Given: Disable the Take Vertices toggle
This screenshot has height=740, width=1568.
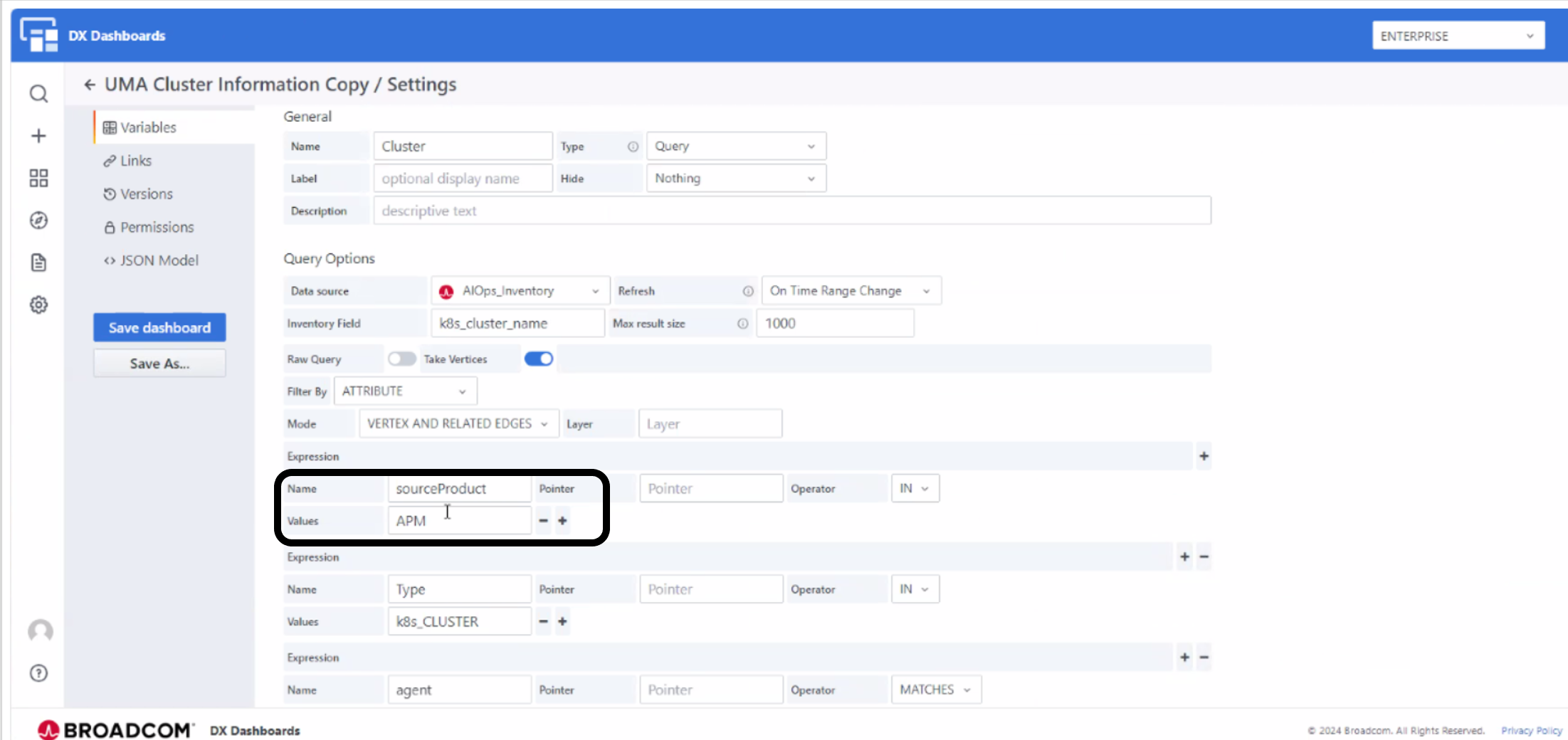Looking at the screenshot, I should [x=538, y=359].
